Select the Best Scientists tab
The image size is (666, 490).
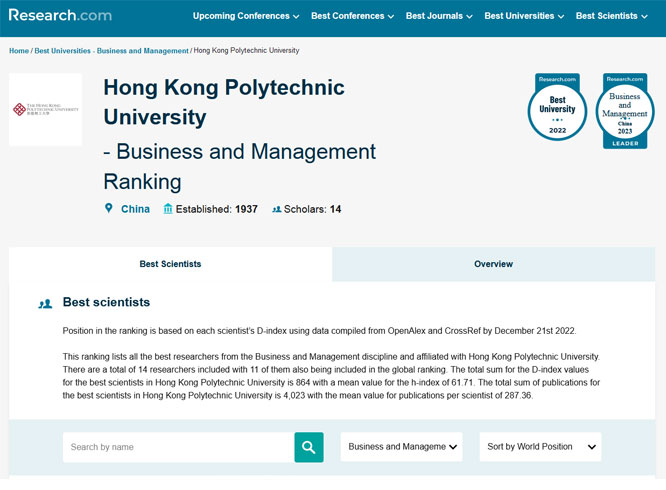pyautogui.click(x=170, y=264)
